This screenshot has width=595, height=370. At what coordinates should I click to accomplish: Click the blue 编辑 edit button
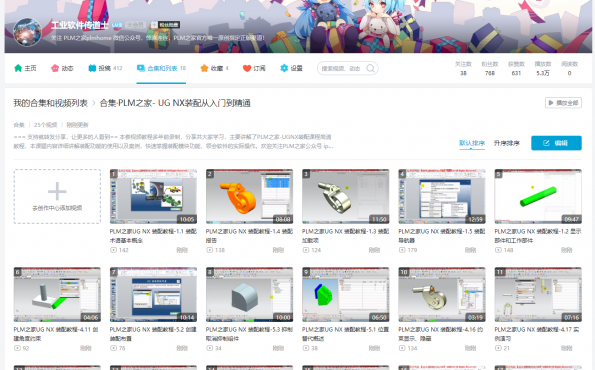tap(556, 143)
